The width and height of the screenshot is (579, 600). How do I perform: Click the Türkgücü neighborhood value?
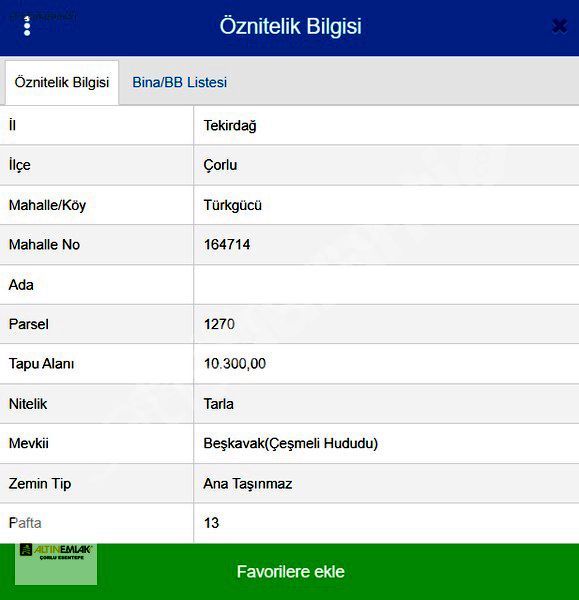[233, 205]
